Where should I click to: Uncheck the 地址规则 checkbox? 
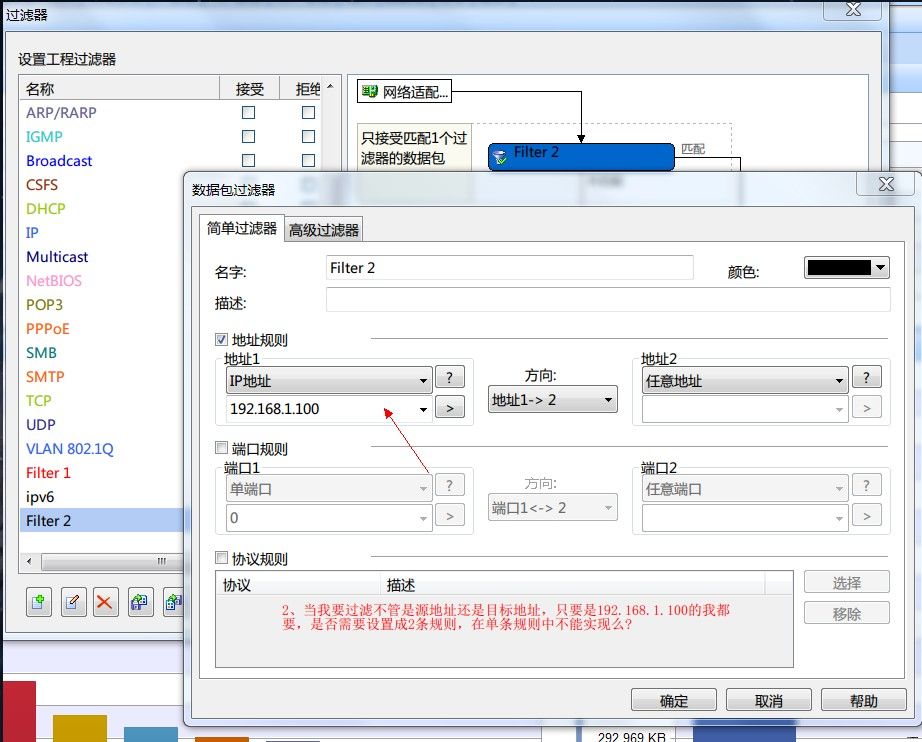pos(222,340)
